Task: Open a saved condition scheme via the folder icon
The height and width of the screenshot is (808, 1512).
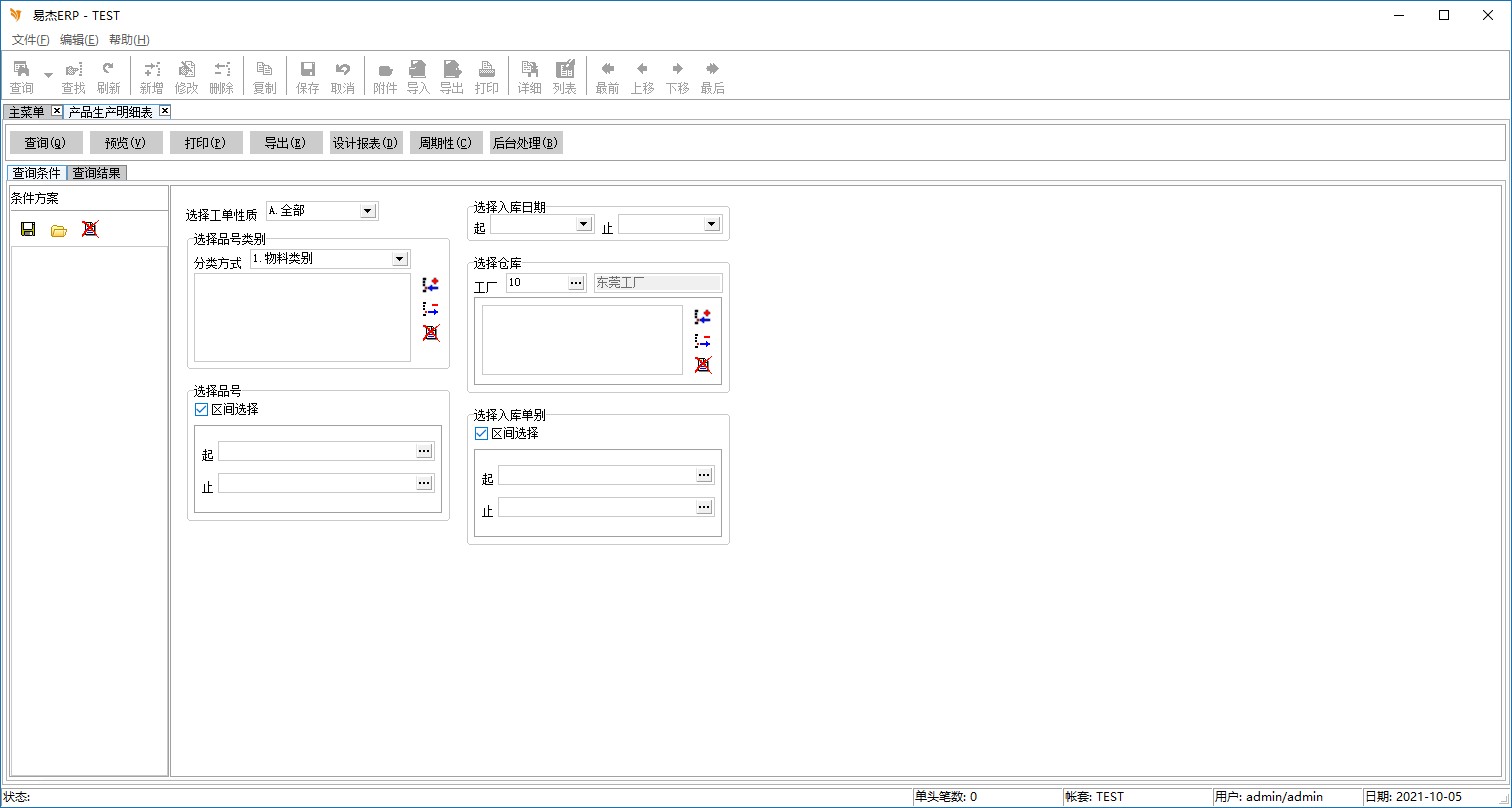Action: (x=59, y=230)
